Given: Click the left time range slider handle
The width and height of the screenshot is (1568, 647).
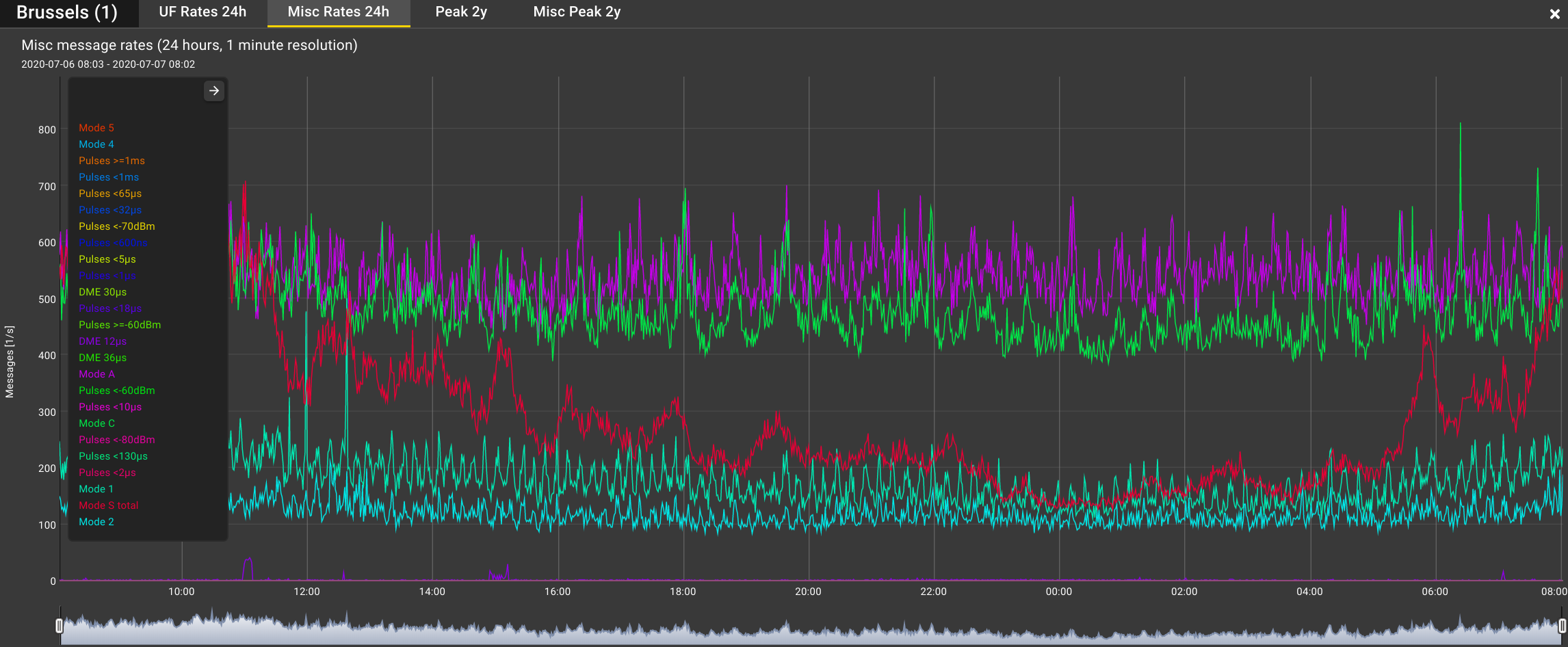Looking at the screenshot, I should pos(59,624).
